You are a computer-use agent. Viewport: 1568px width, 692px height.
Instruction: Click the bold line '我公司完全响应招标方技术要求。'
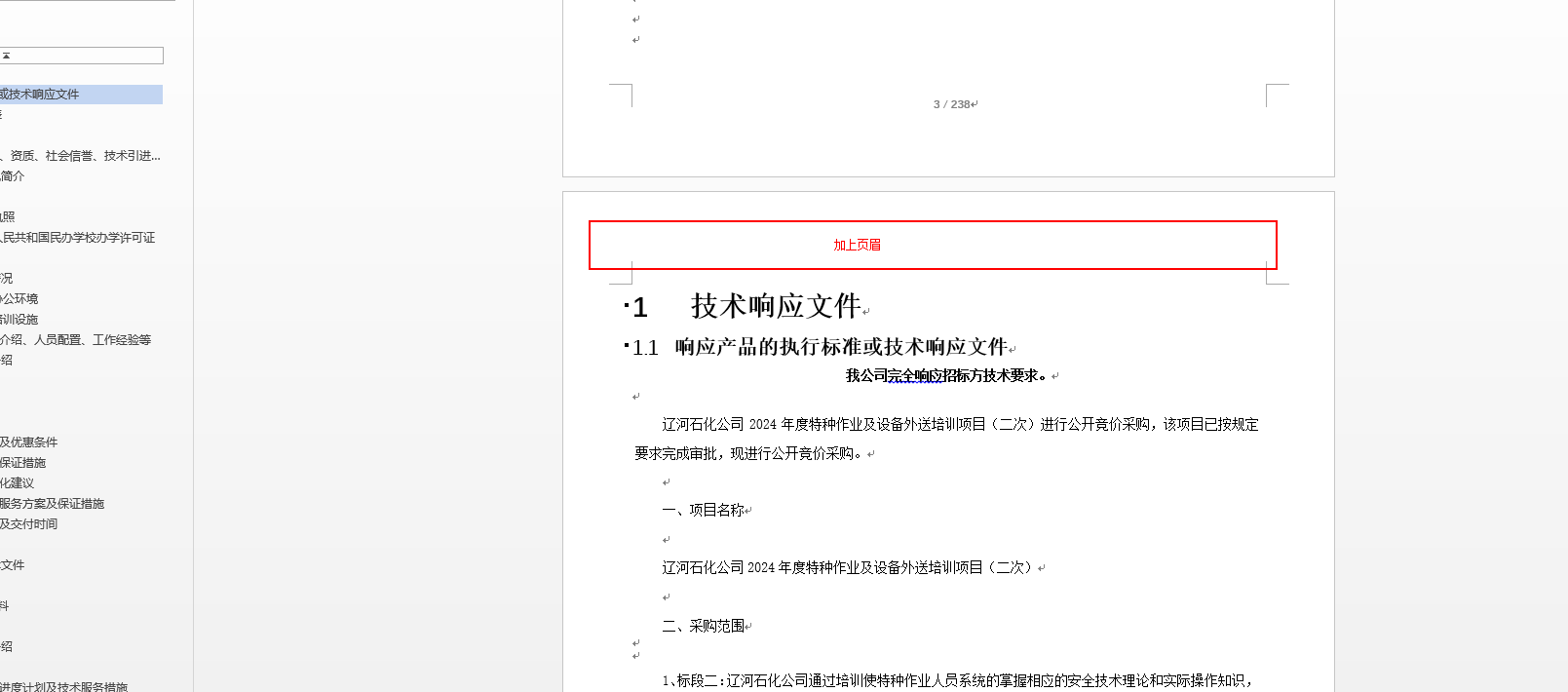coord(946,375)
